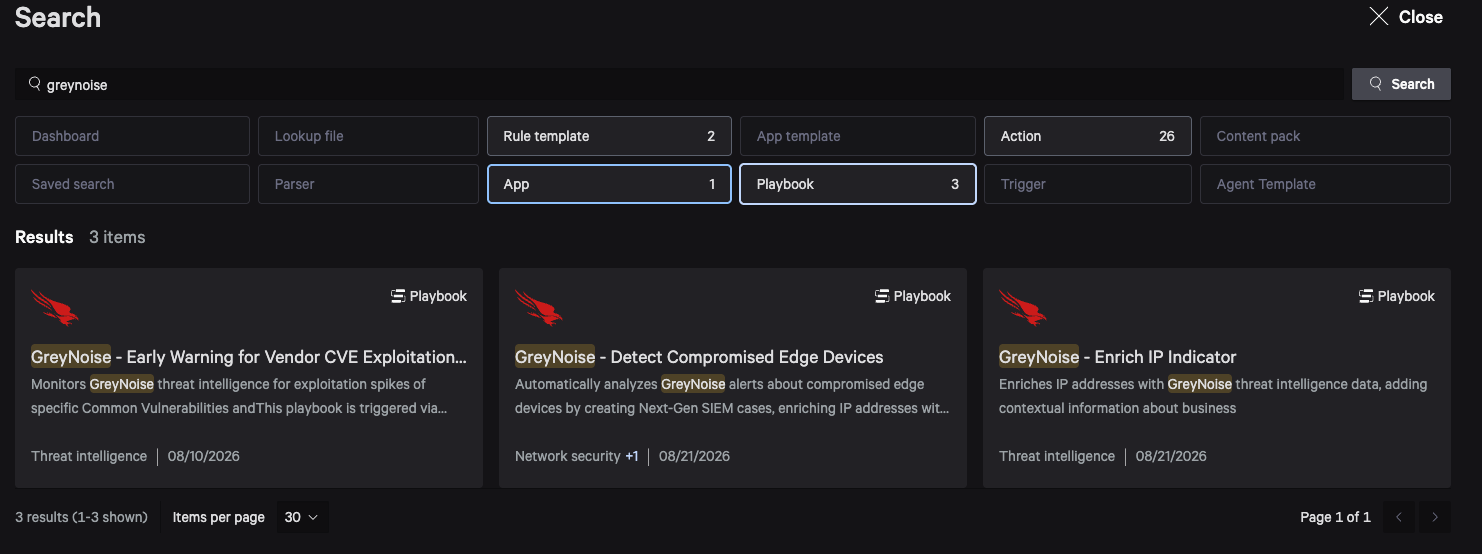Click Playbook type icon on Detect Compromised card
Screen dimensions: 1482x554
pos(882,296)
